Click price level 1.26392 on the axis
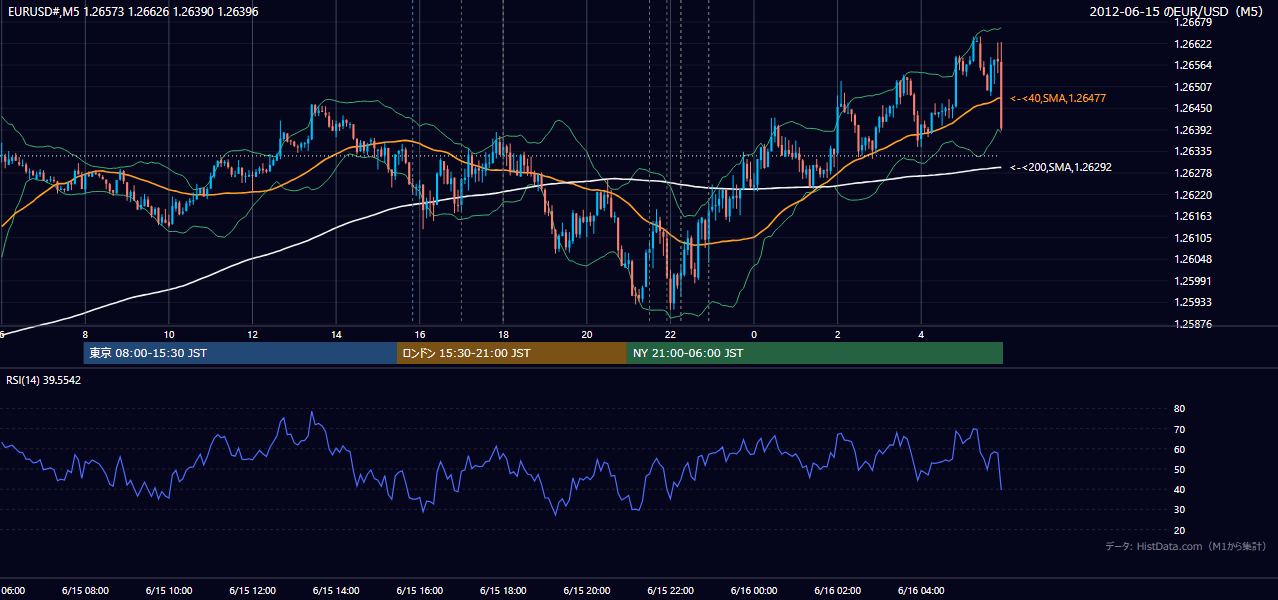 tap(1192, 130)
